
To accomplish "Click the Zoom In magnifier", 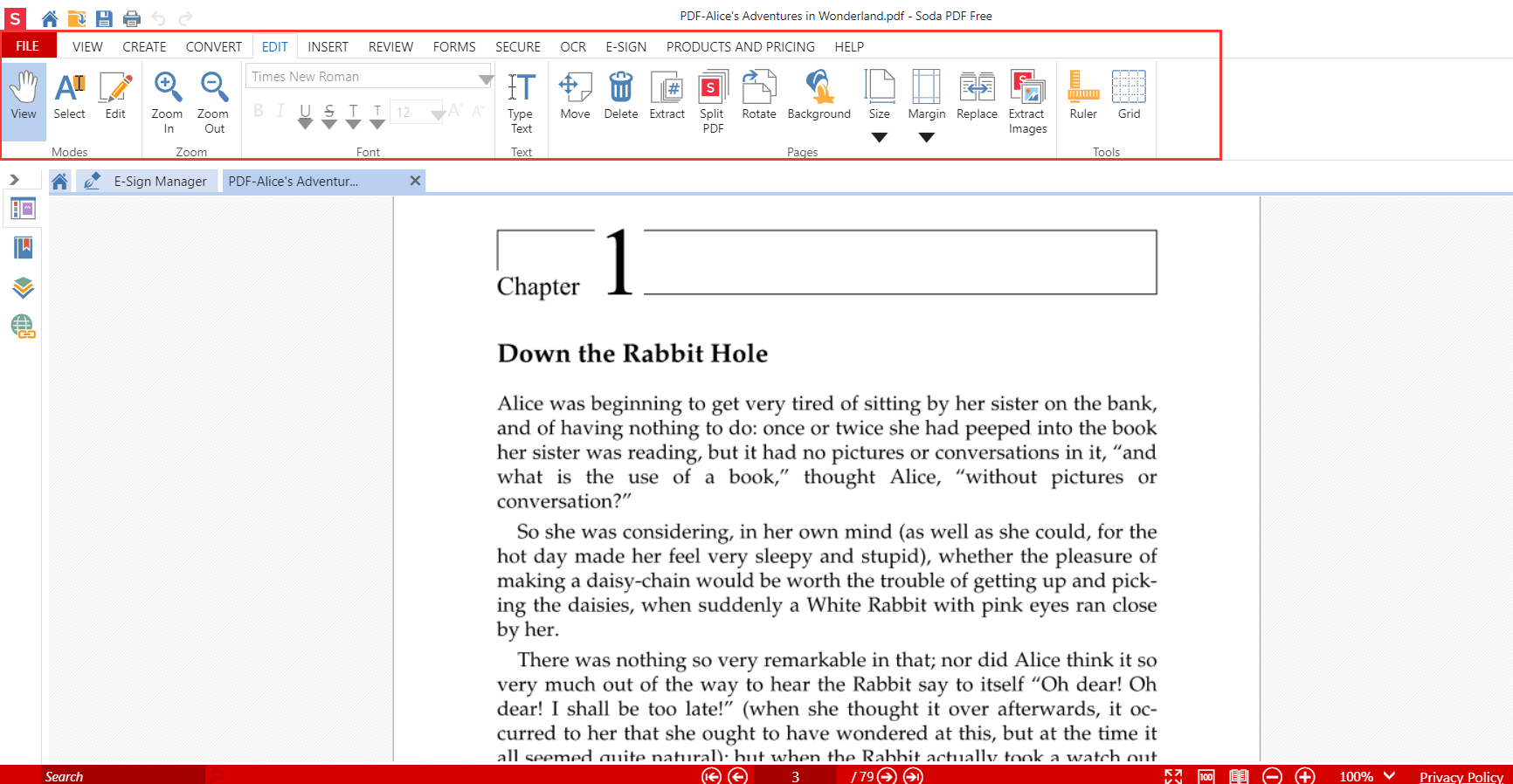I will [167, 100].
